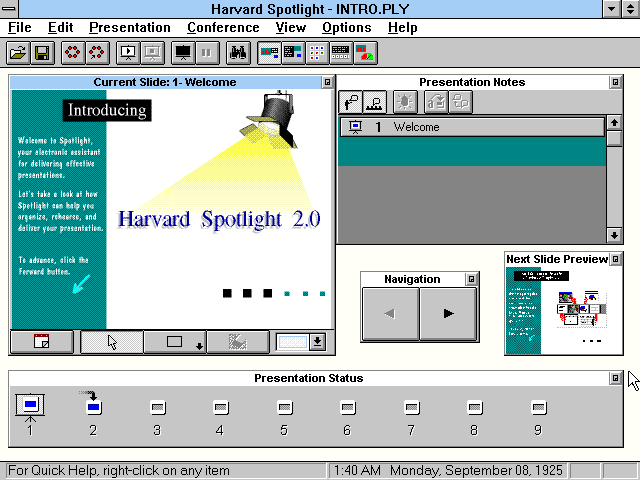Click the grayed eraser tool below the slide
This screenshot has width=640, height=480.
coord(238,342)
